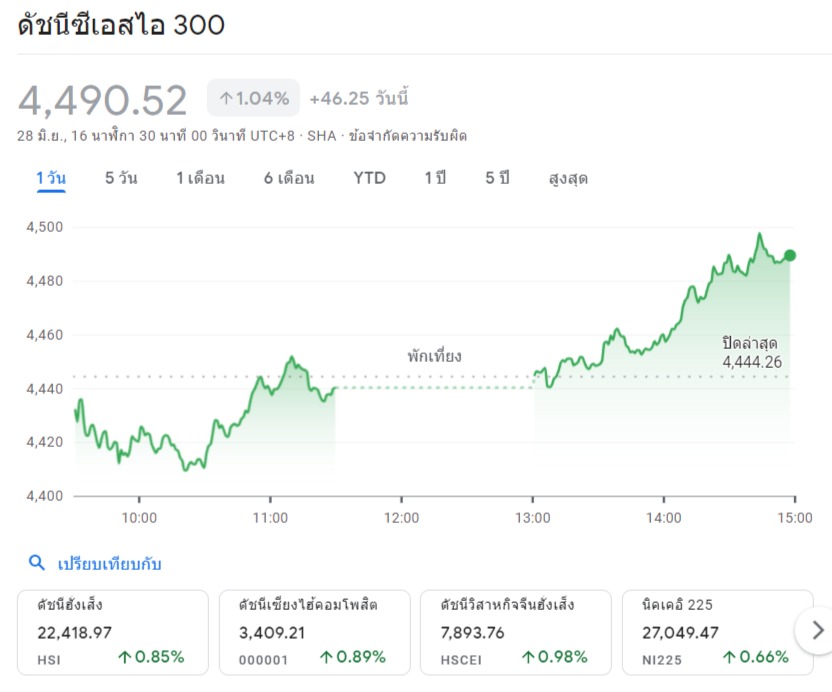The image size is (832, 692).
Task: Click the ปิดล่าสุด 4,444.26 label
Action: [751, 353]
